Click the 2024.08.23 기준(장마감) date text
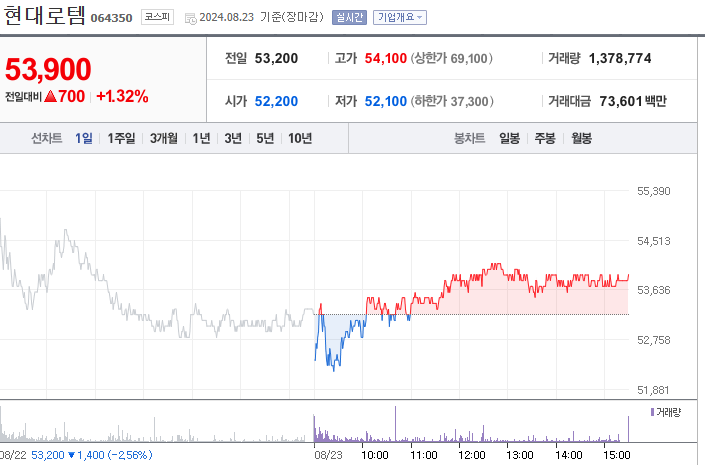The width and height of the screenshot is (705, 465). click(x=261, y=17)
